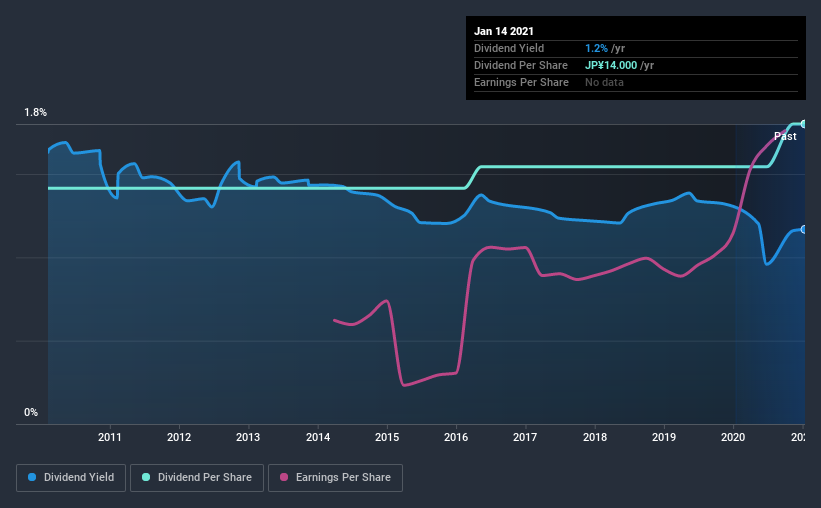Click the pink Earnings Per Share legend dot
This screenshot has width=821, height=508.
[x=284, y=477]
